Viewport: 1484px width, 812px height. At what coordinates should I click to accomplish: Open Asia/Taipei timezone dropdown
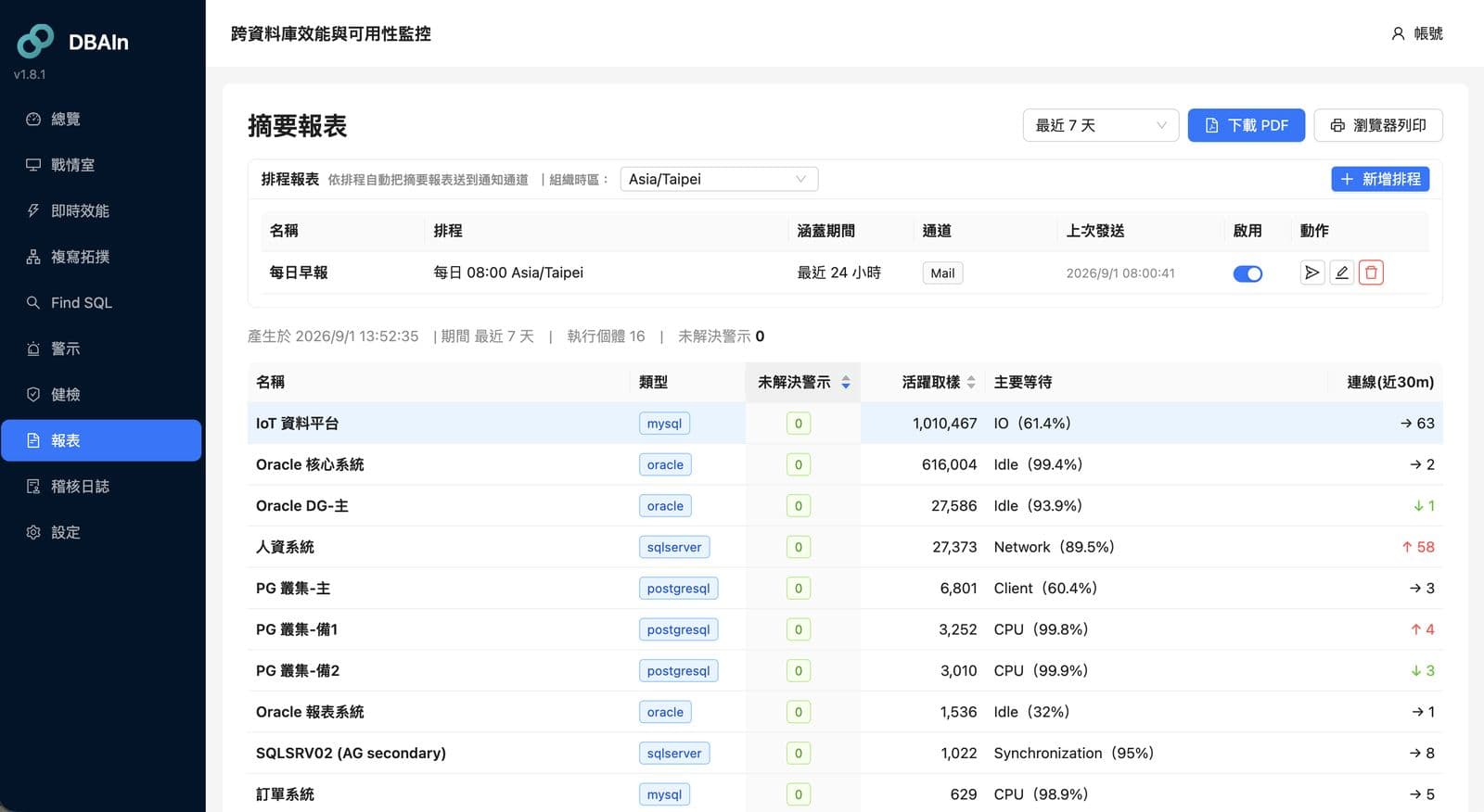pyautogui.click(x=719, y=179)
